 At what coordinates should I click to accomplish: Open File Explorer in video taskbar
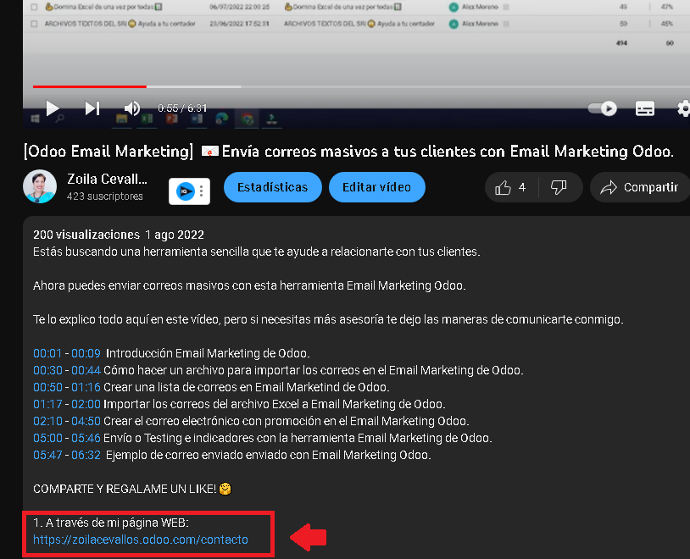pyautogui.click(x=122, y=118)
